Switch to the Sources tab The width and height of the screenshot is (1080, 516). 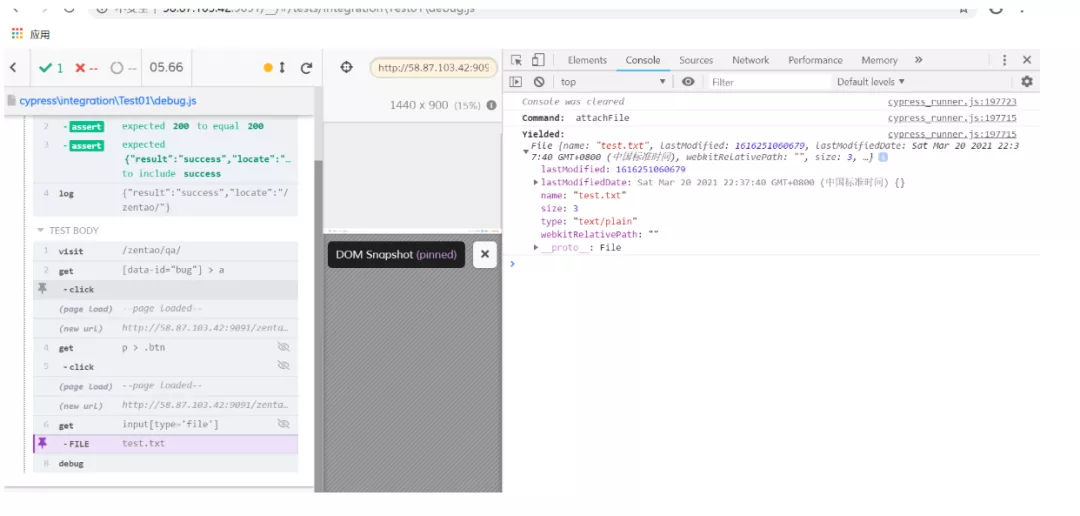tap(696, 60)
